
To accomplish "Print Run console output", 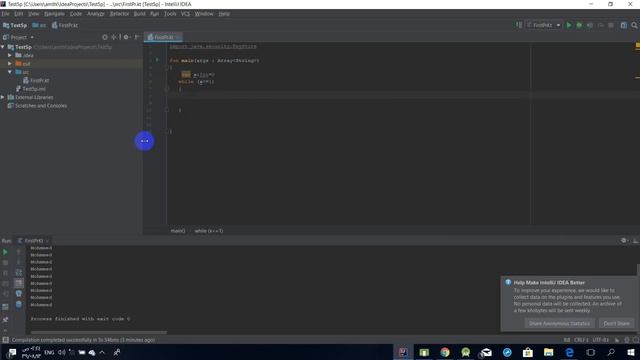I will tap(19, 293).
